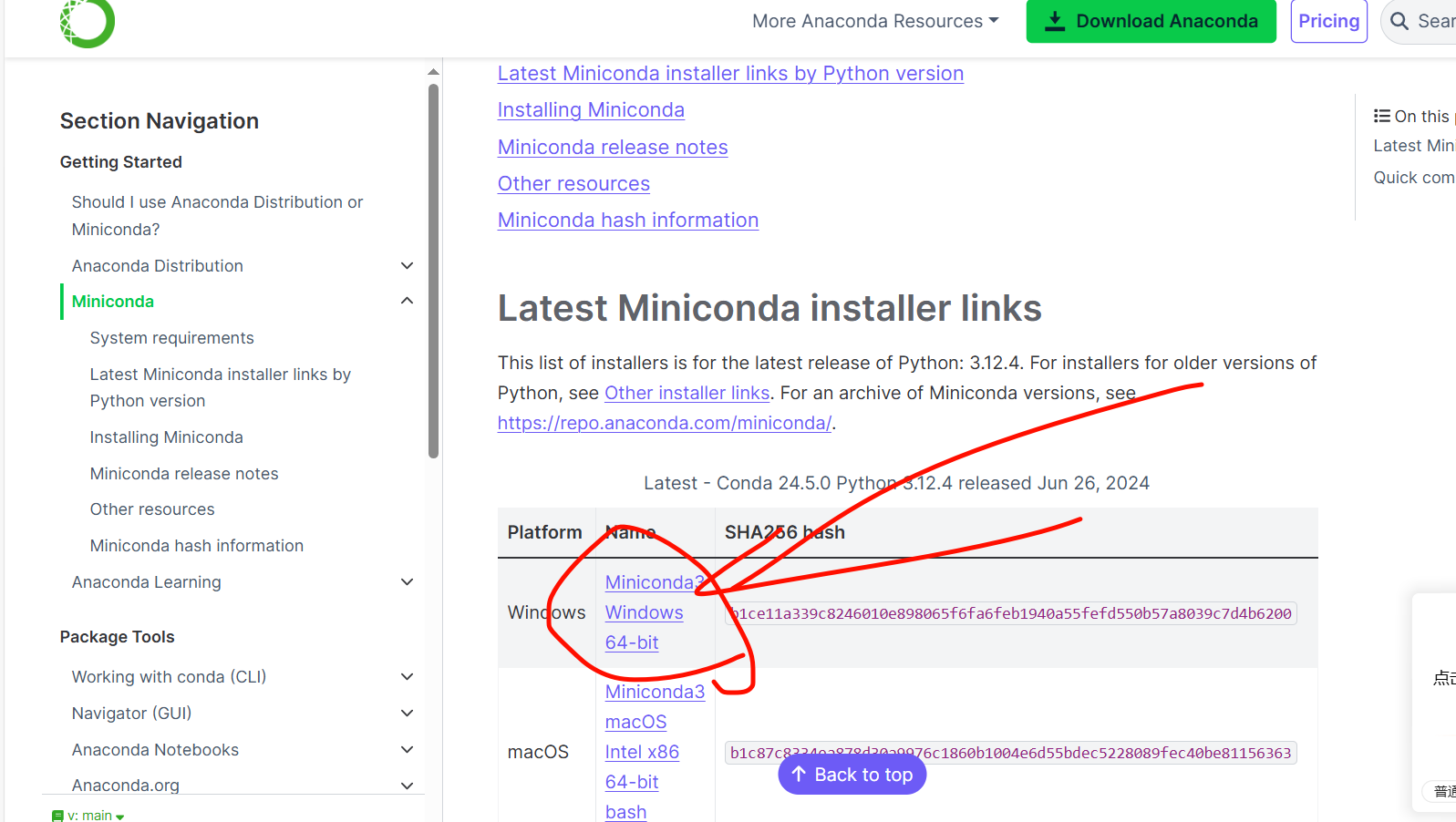Click 'Latest Min...' in On this page

1414,146
